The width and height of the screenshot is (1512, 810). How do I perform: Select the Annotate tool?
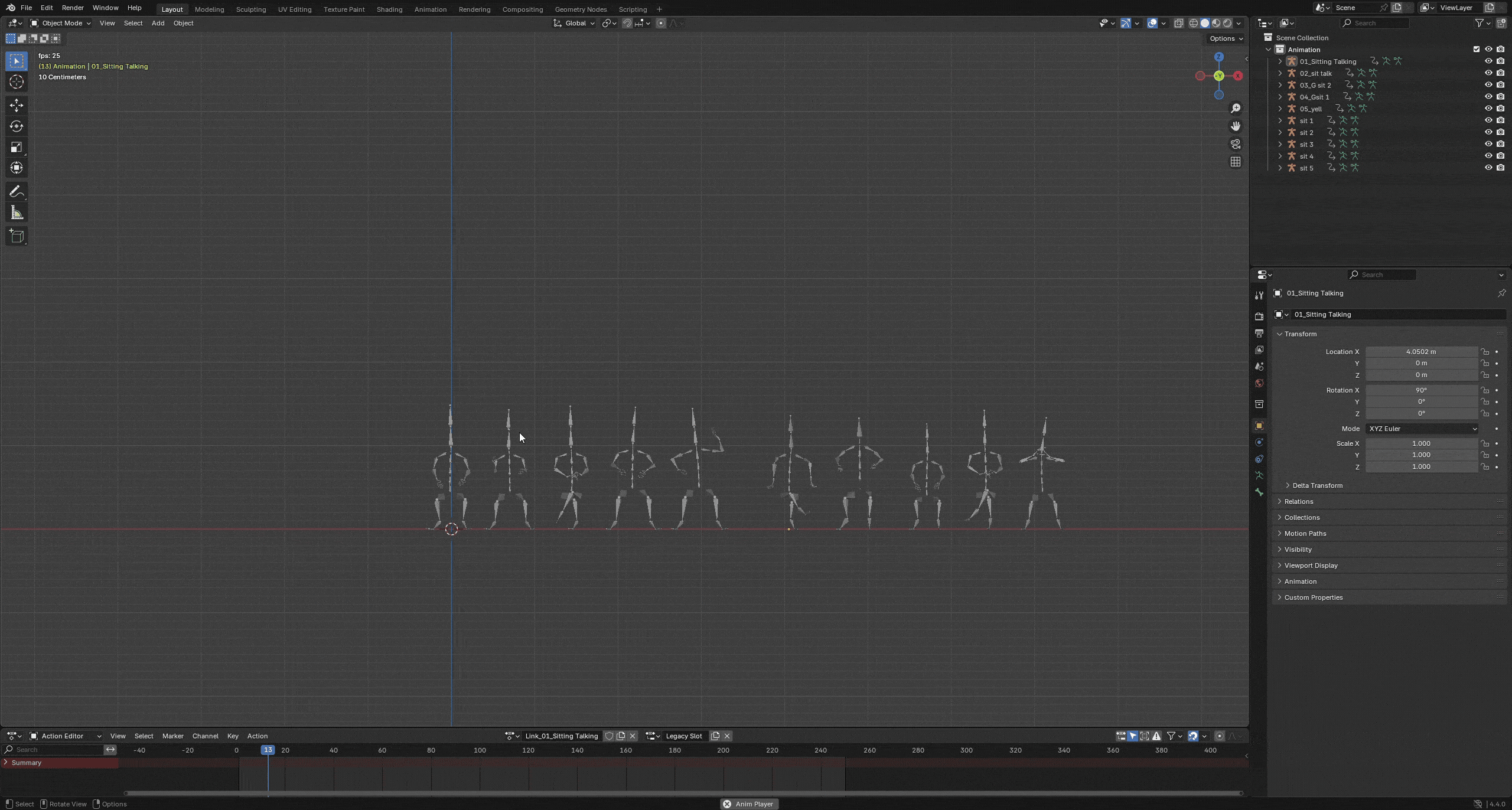(17, 191)
